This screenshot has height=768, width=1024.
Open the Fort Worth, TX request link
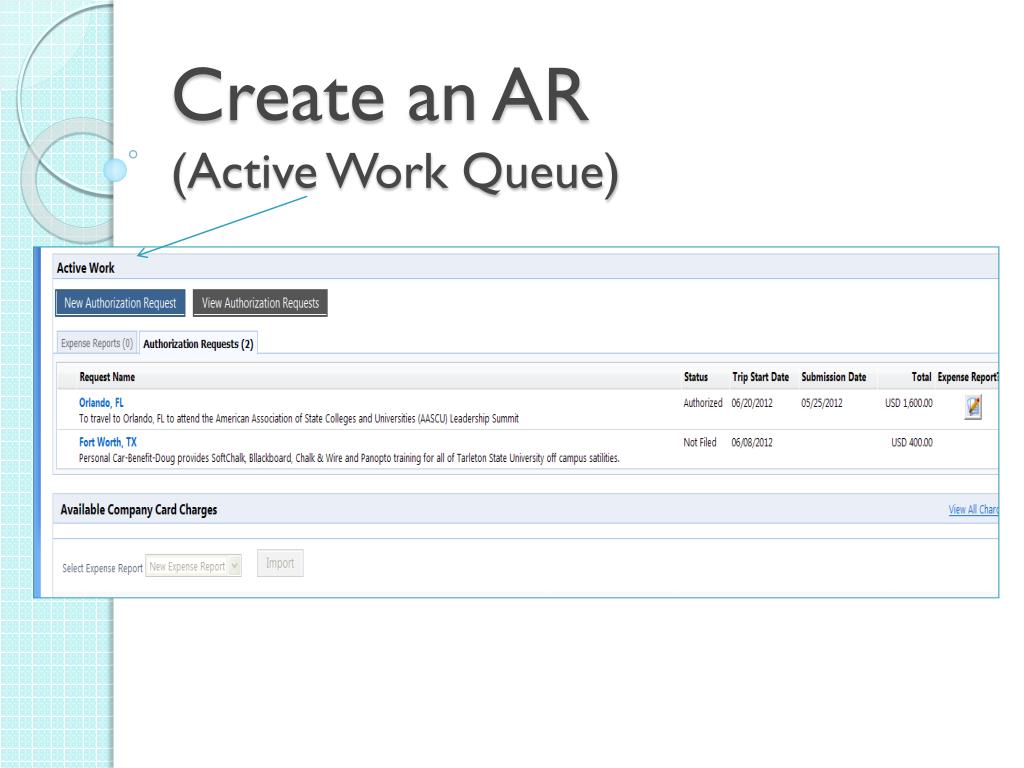coord(108,442)
